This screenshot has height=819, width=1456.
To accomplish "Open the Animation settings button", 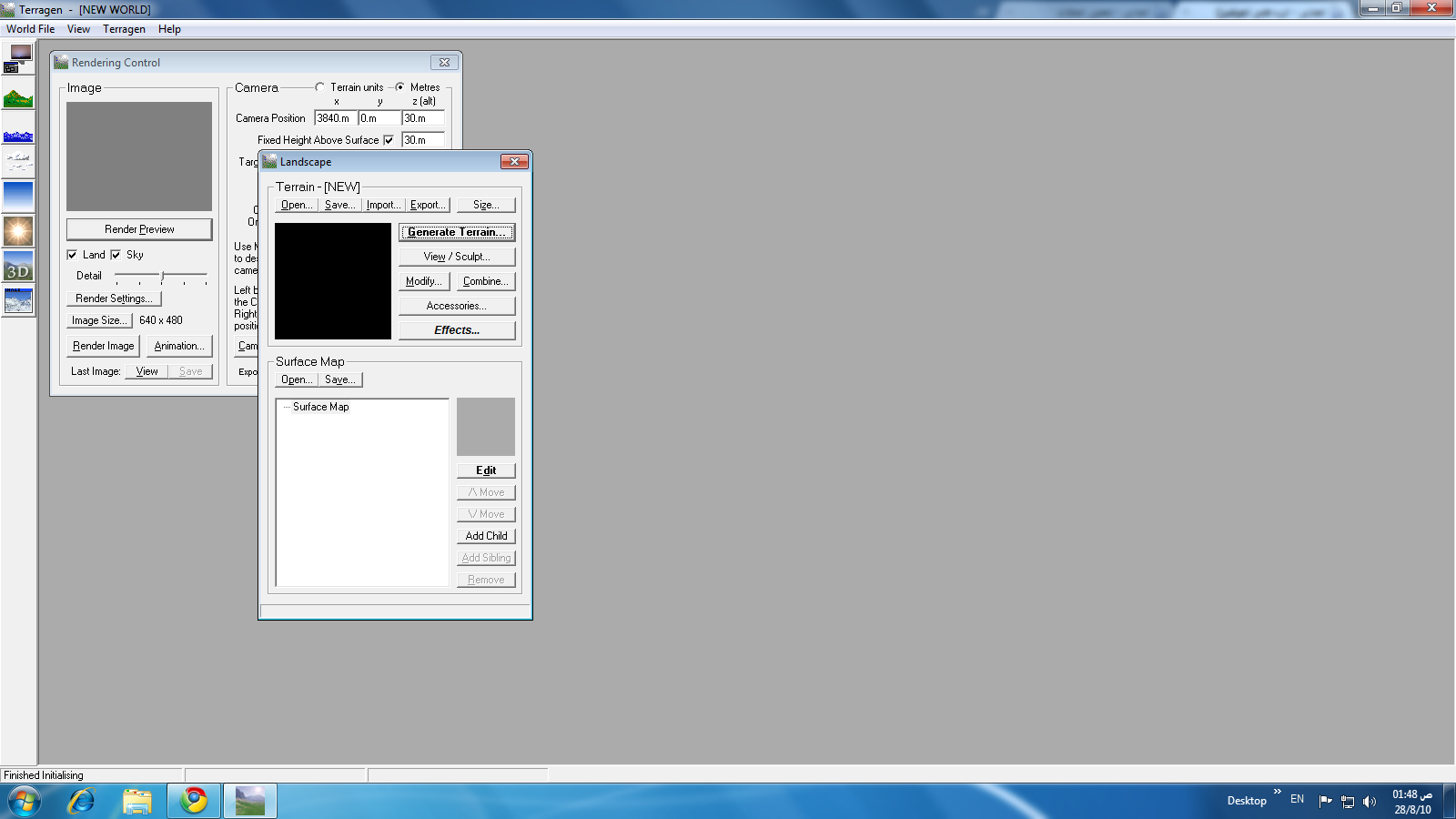I will point(179,346).
